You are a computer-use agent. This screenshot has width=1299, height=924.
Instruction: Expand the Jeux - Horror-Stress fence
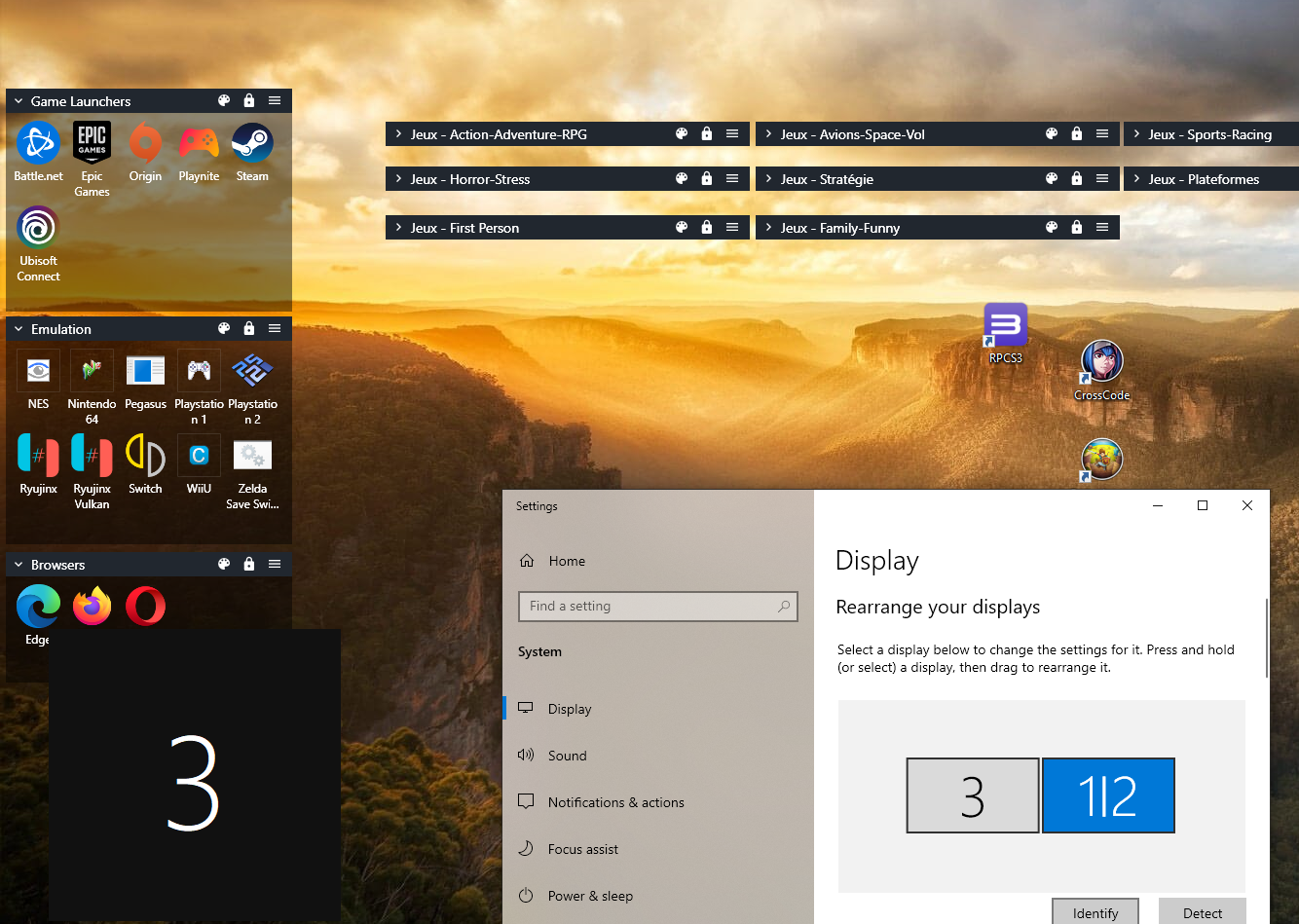coord(396,178)
